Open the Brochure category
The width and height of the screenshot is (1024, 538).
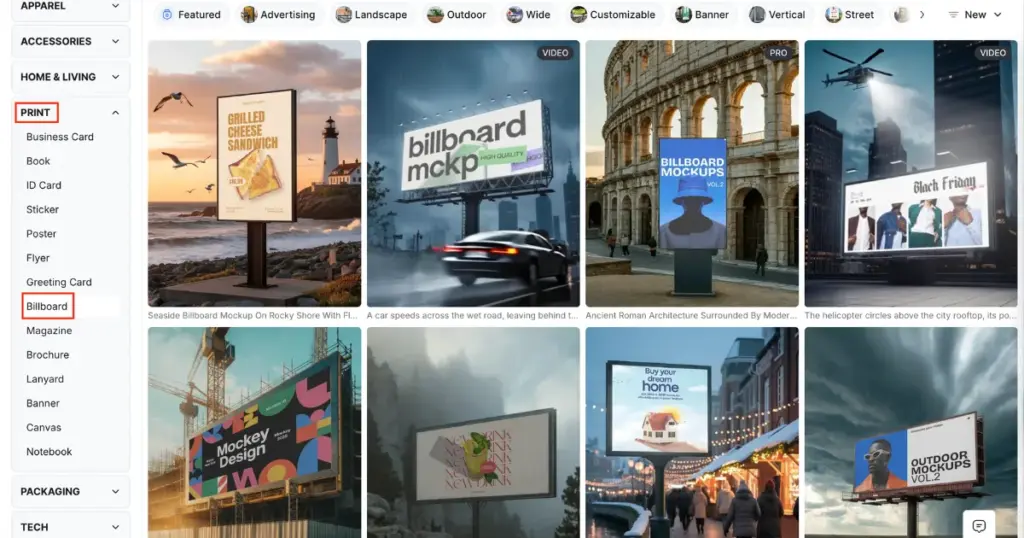click(x=48, y=355)
